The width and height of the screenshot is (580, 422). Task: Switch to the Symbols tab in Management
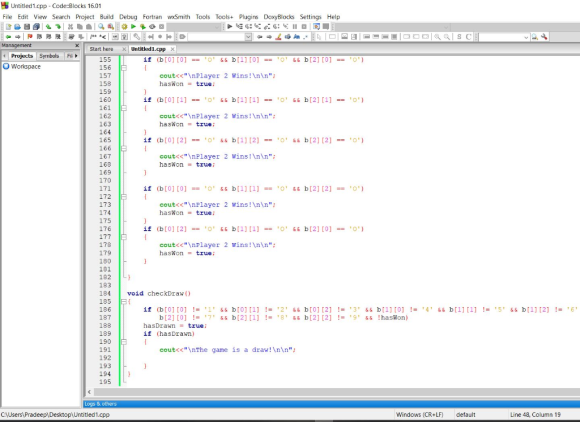pyautogui.click(x=49, y=56)
